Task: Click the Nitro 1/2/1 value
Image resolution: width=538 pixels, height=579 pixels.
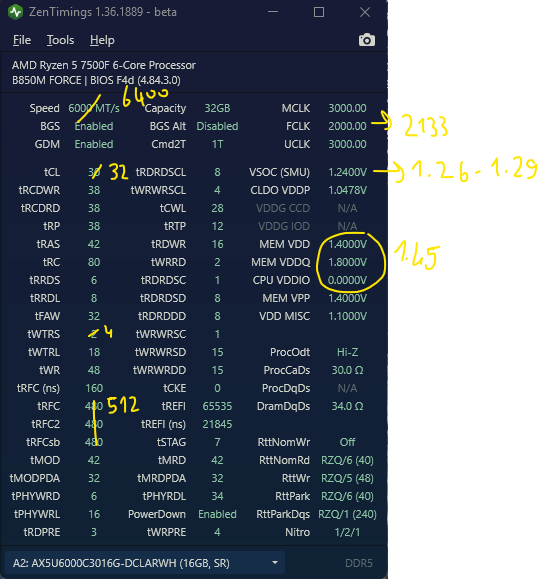Action: point(347,532)
